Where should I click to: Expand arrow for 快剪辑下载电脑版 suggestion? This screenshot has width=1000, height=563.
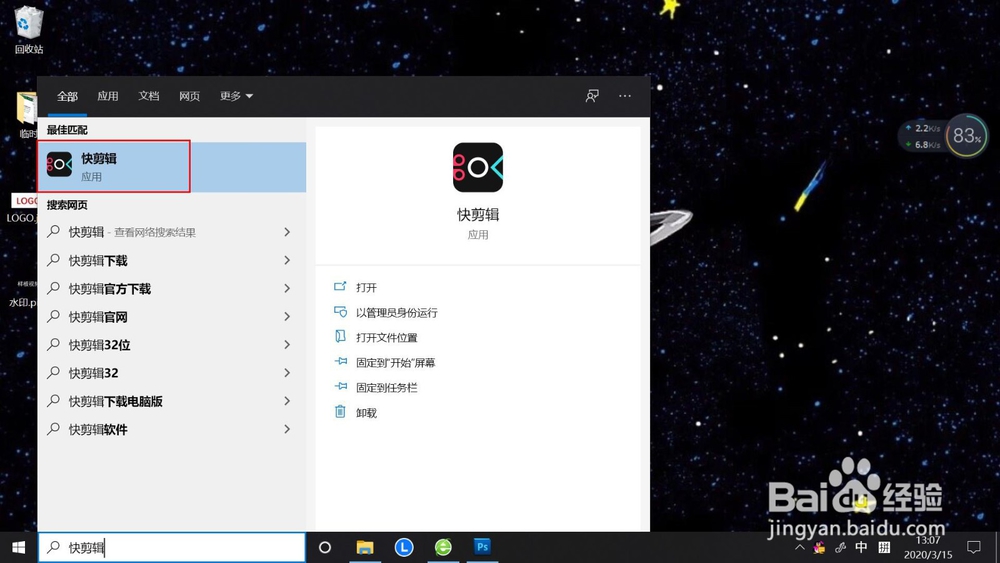[x=287, y=401]
